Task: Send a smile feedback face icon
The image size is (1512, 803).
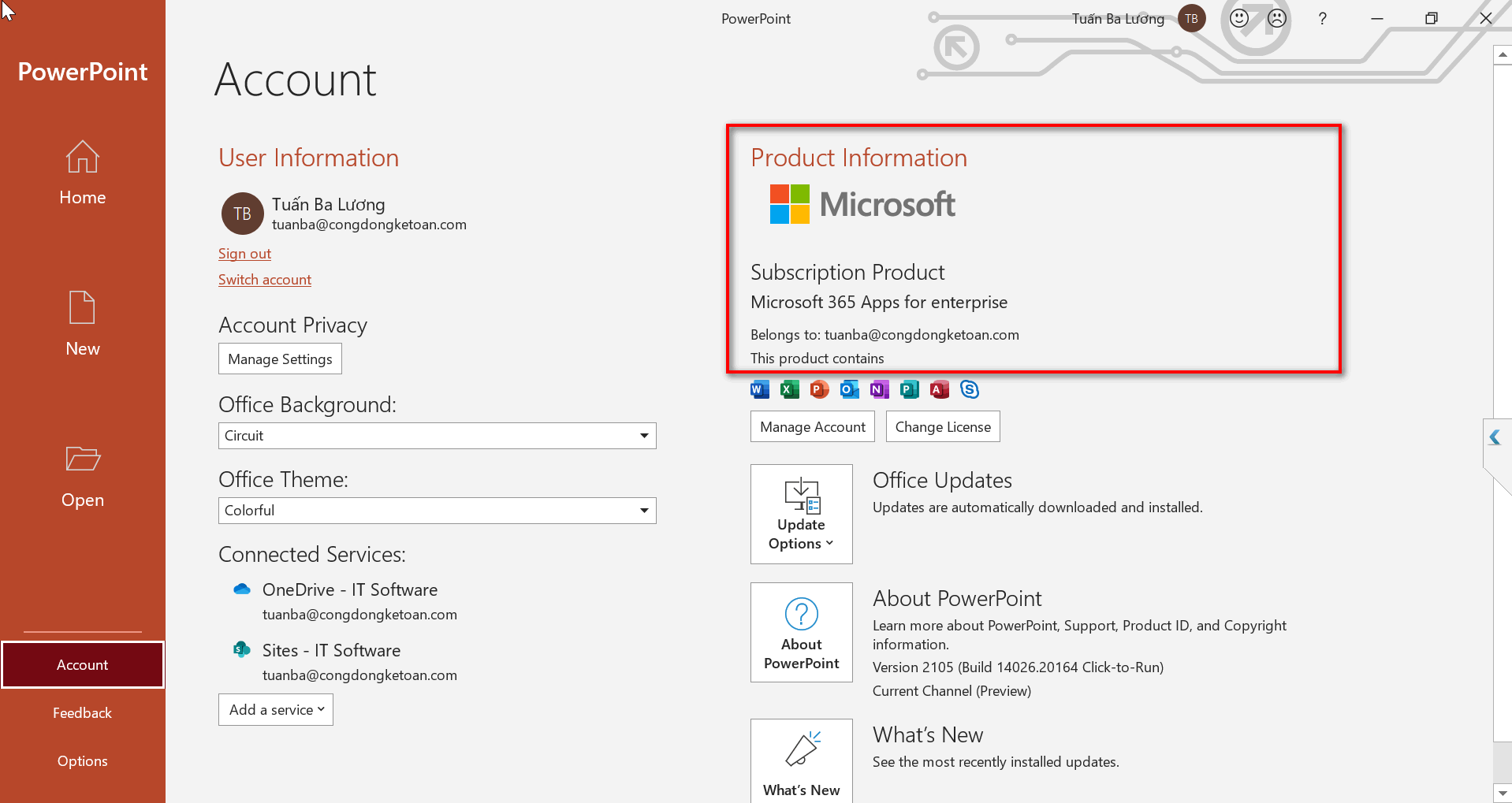Action: coord(1239,18)
